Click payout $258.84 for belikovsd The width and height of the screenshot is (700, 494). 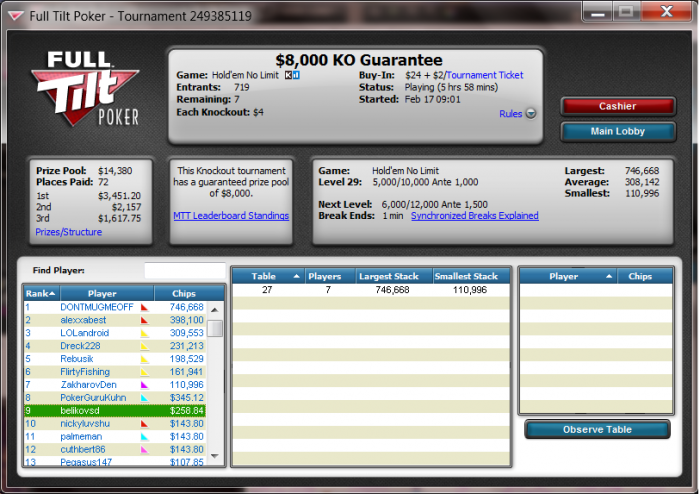pos(187,411)
